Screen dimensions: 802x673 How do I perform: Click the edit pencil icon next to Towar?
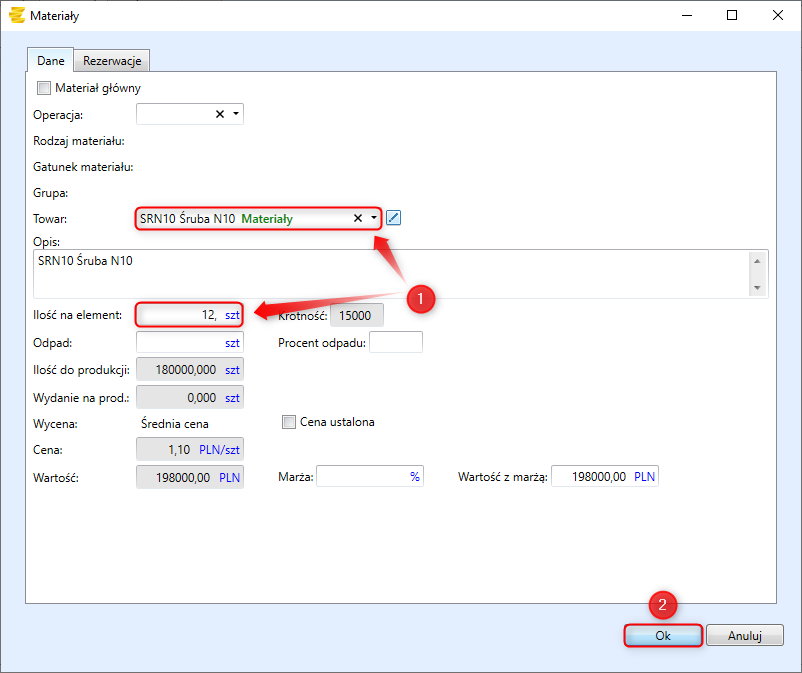tap(393, 218)
